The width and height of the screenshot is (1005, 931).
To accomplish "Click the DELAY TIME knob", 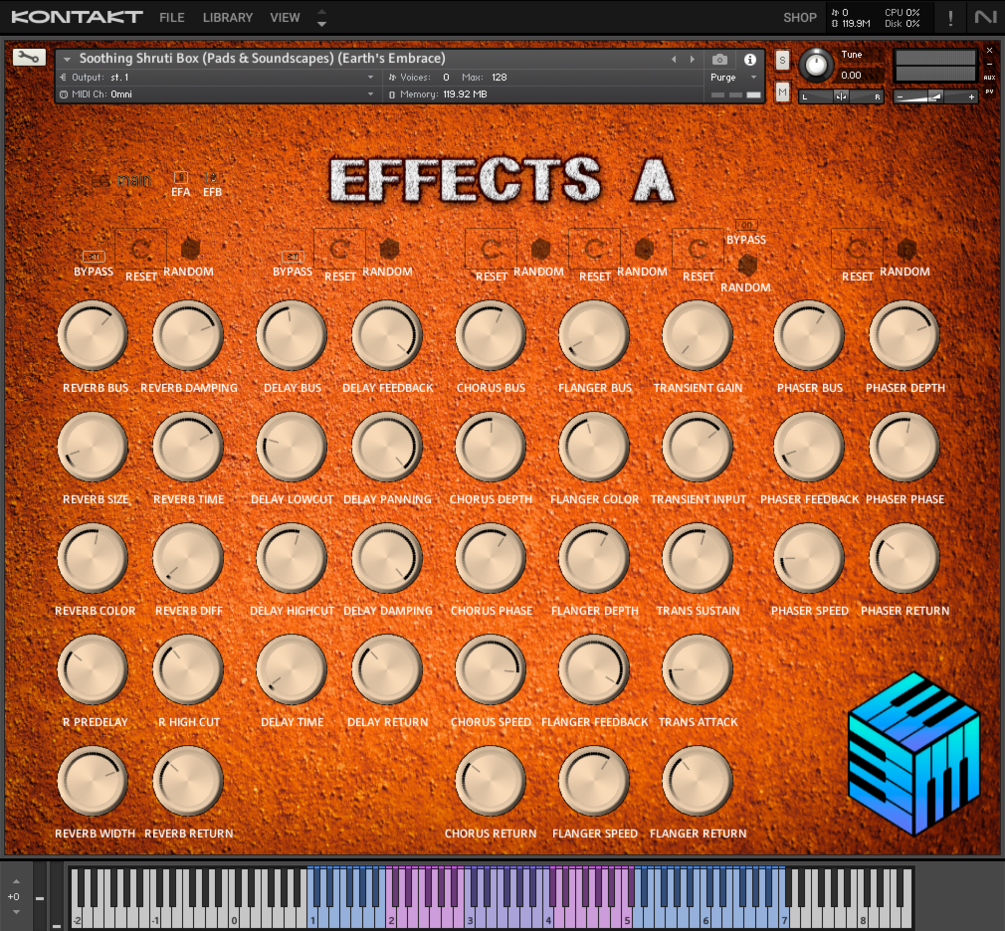I will (x=292, y=670).
